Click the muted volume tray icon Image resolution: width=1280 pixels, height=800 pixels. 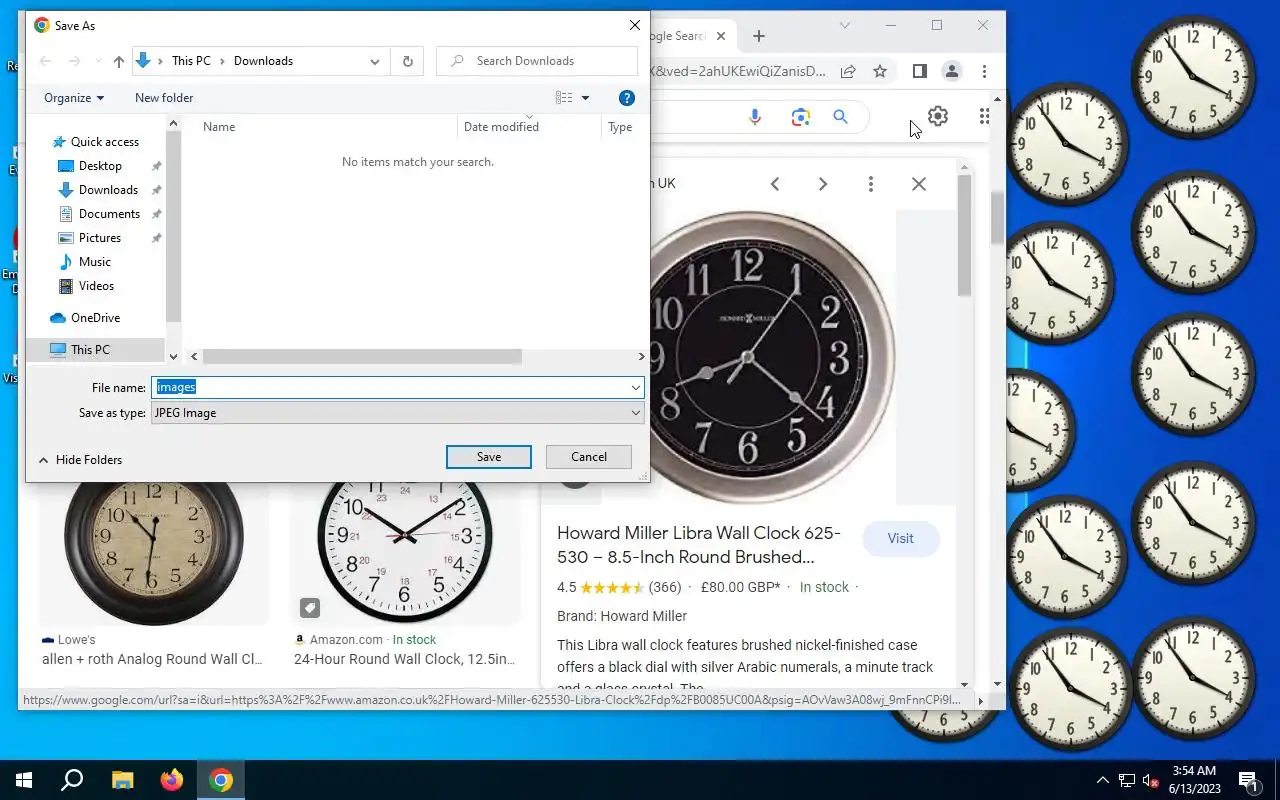click(x=1150, y=781)
